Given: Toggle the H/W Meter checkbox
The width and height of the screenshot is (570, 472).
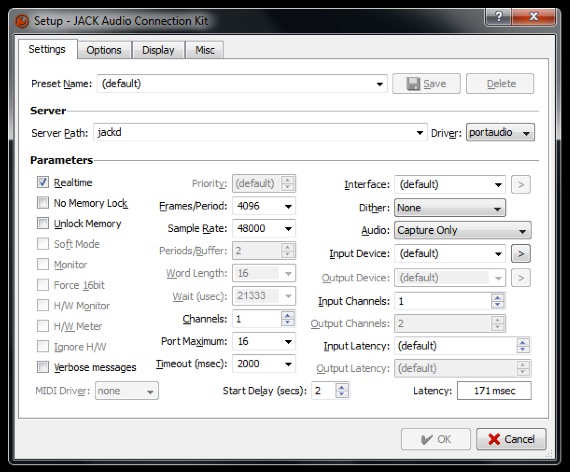Looking at the screenshot, I should coord(43,326).
